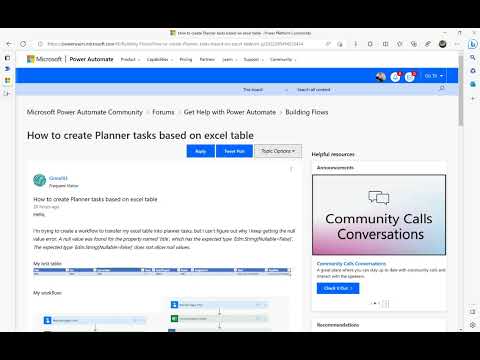Open the Partners menu item
The width and height of the screenshot is (480, 360).
[207, 59]
